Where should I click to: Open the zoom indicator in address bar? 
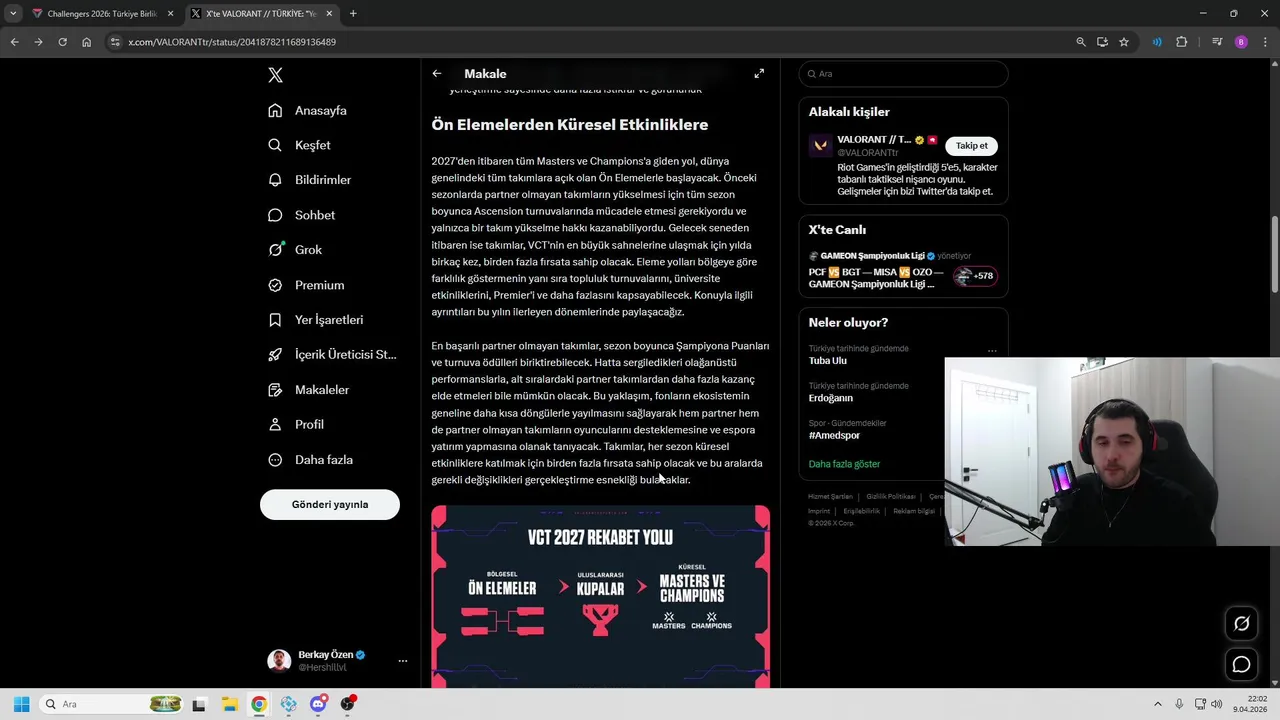pos(1080,42)
